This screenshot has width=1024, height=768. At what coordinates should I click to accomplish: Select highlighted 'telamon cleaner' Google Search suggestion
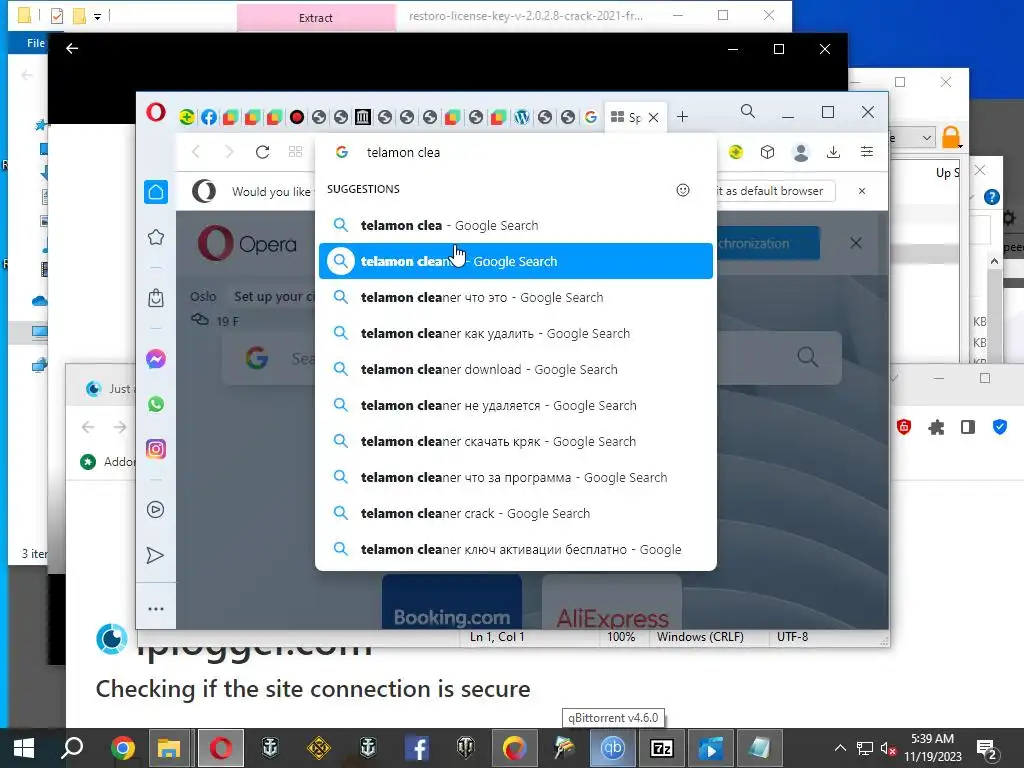[x=516, y=261]
